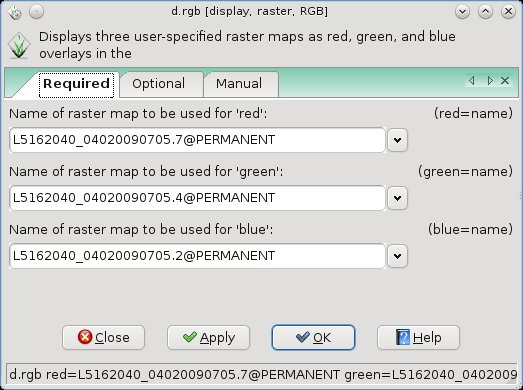The width and height of the screenshot is (523, 390).
Task: Expand the green raster map dropdown
Action: tap(397, 198)
